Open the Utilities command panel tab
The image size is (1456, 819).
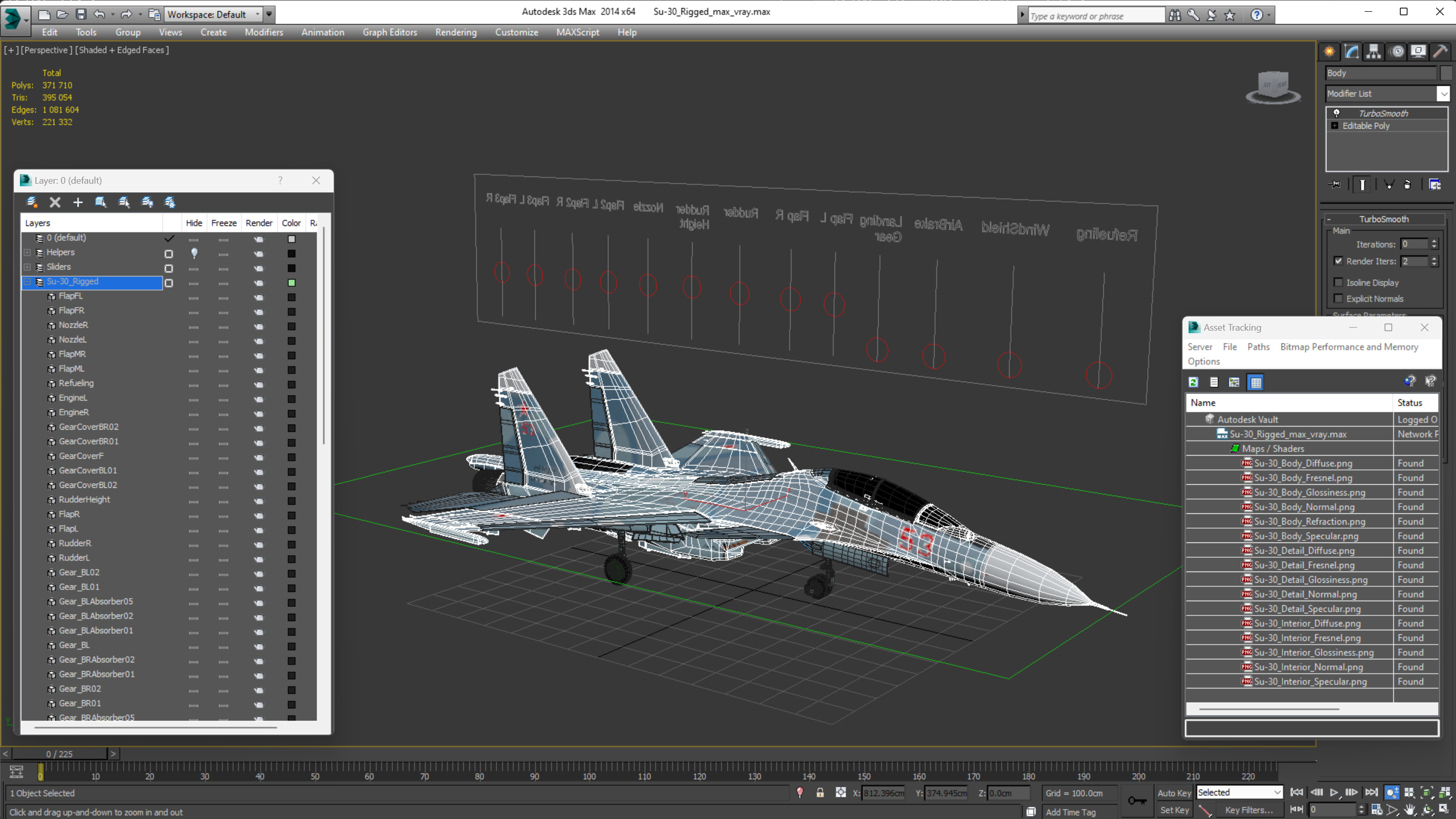point(1440,52)
